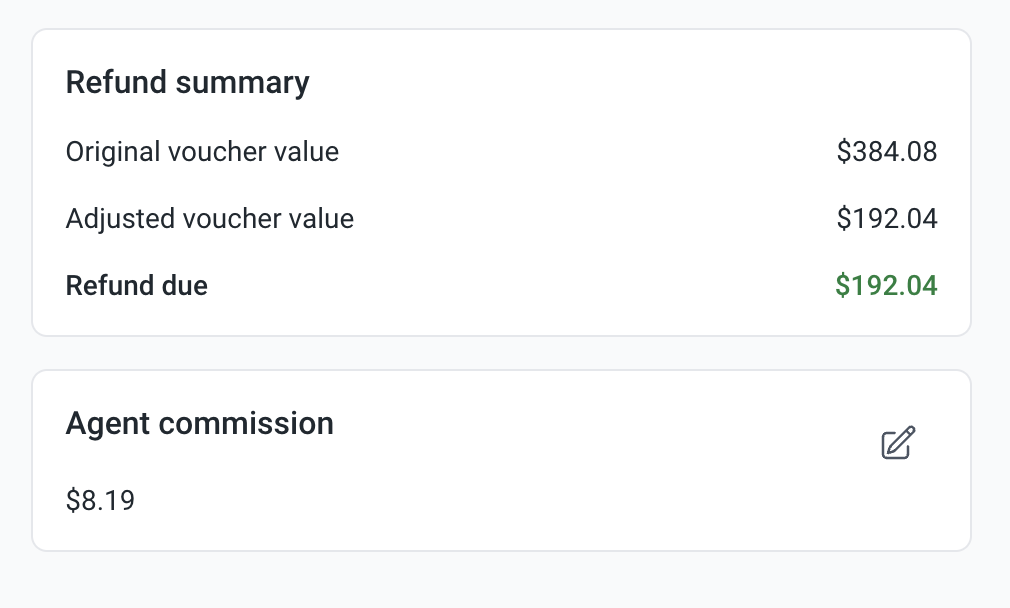Click the middle of the Refund due row
Screen dimensions: 1010x608
(x=500, y=286)
